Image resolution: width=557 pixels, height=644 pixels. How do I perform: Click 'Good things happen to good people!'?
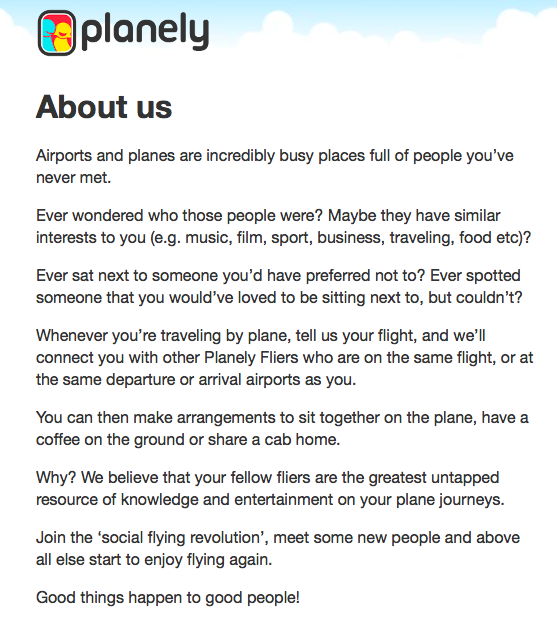click(168, 598)
